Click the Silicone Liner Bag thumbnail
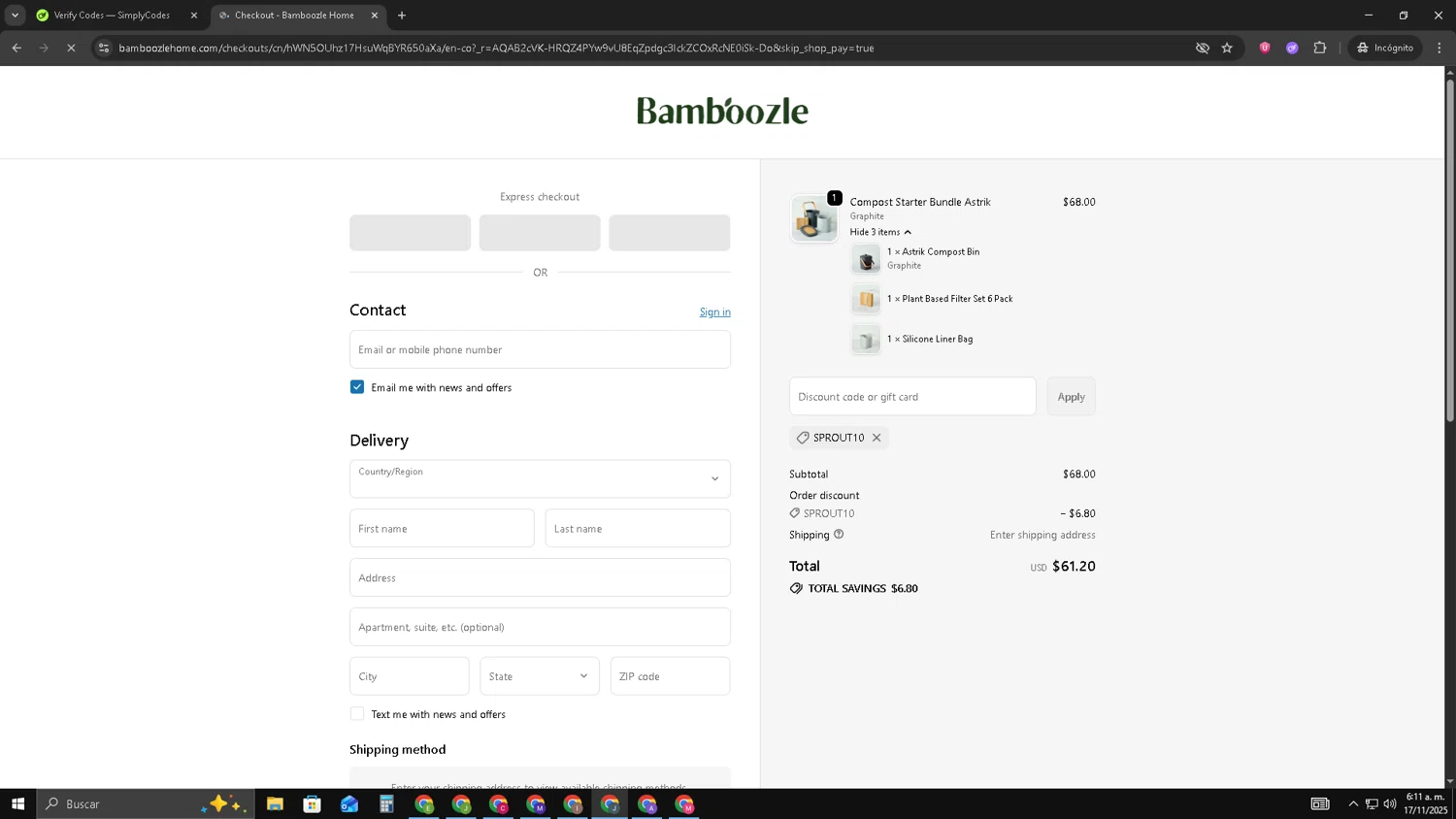Viewport: 1456px width, 819px height. coord(866,340)
